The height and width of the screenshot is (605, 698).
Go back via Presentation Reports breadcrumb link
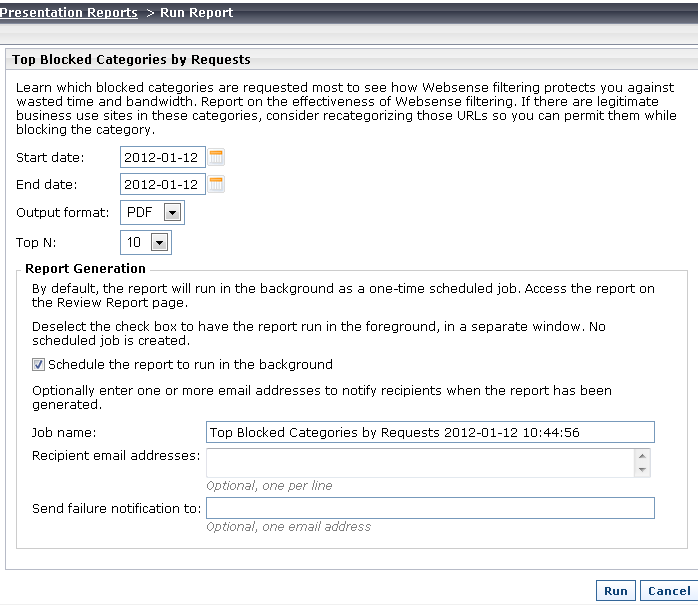point(69,12)
